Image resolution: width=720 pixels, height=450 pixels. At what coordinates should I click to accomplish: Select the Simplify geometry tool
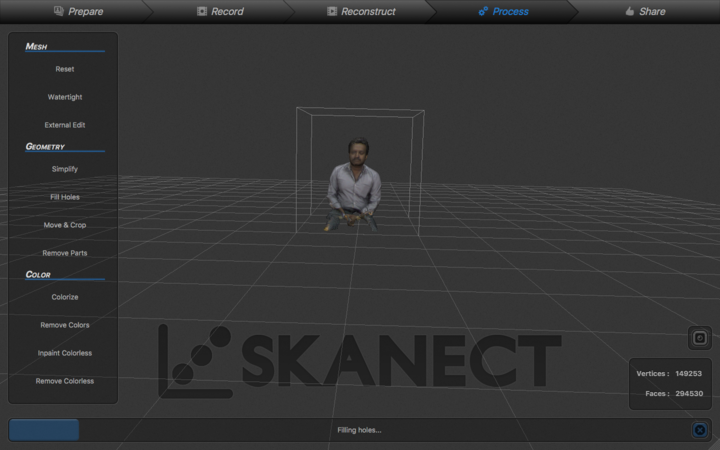tap(65, 169)
